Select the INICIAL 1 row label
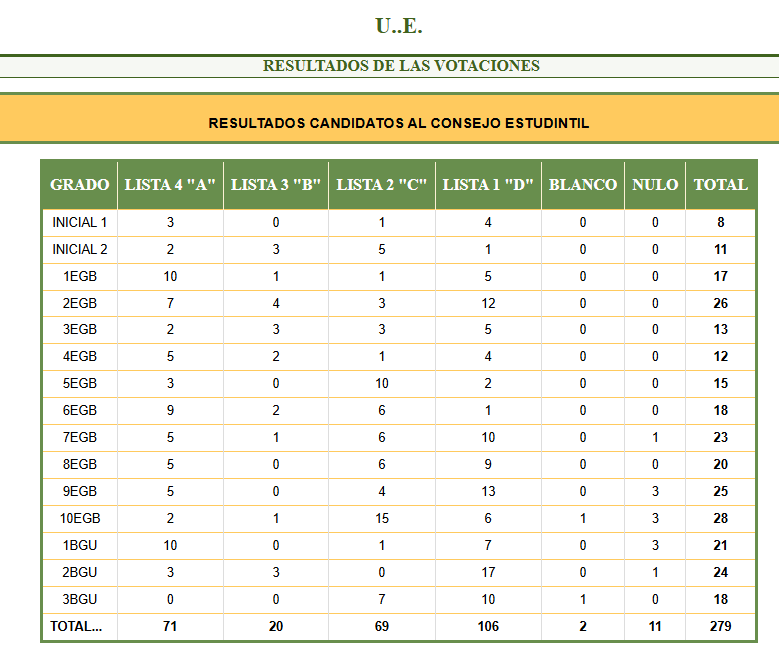 79,222
